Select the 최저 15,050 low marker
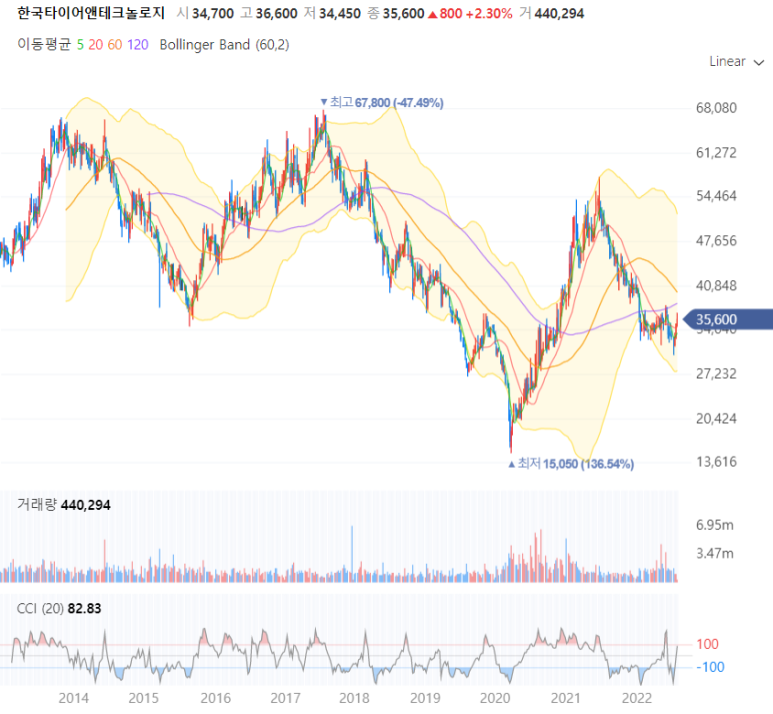 pyautogui.click(x=571, y=464)
